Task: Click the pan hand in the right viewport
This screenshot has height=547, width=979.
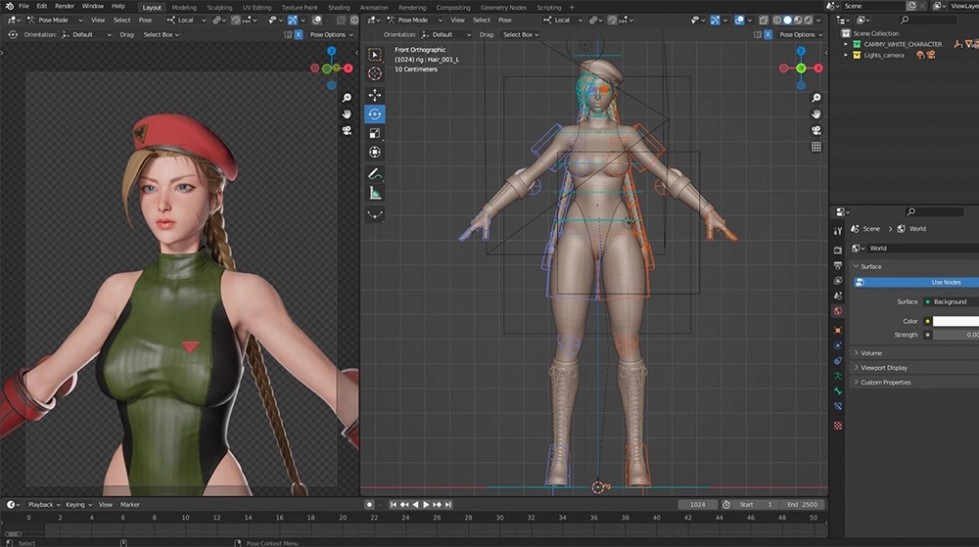Action: pos(816,114)
